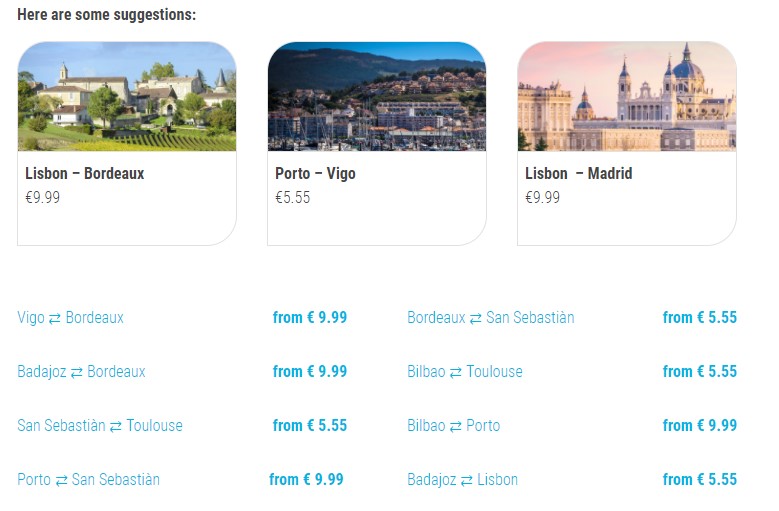
Task: Choose the Porto ⇄ San Sebastiàn route
Action: pyautogui.click(x=88, y=480)
